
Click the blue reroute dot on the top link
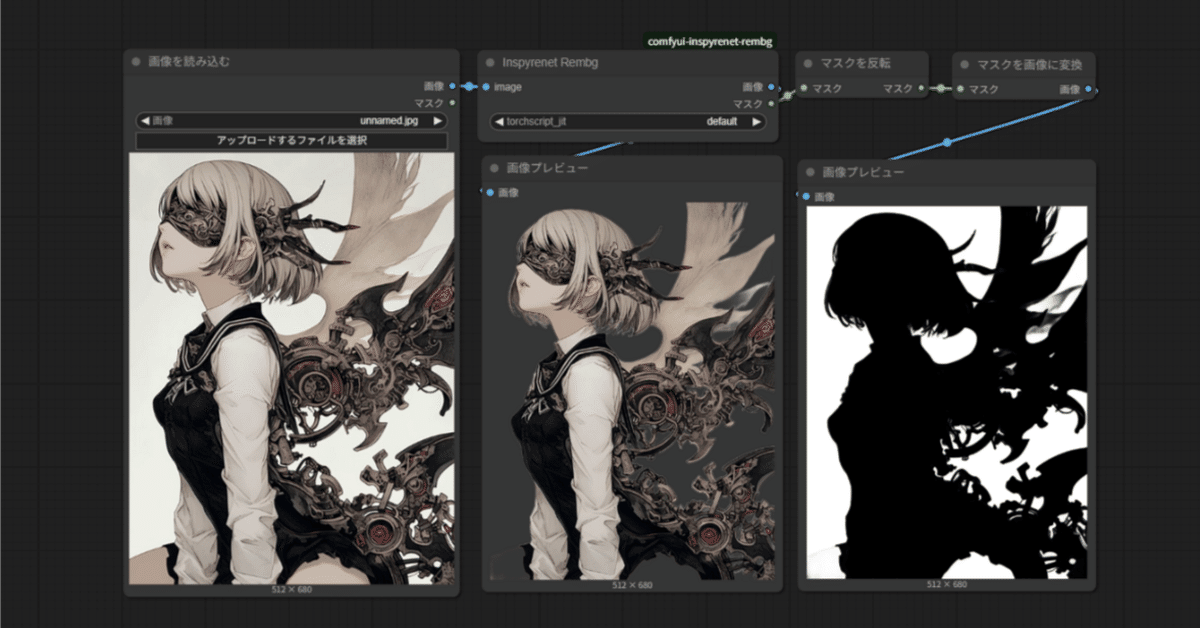click(x=467, y=87)
